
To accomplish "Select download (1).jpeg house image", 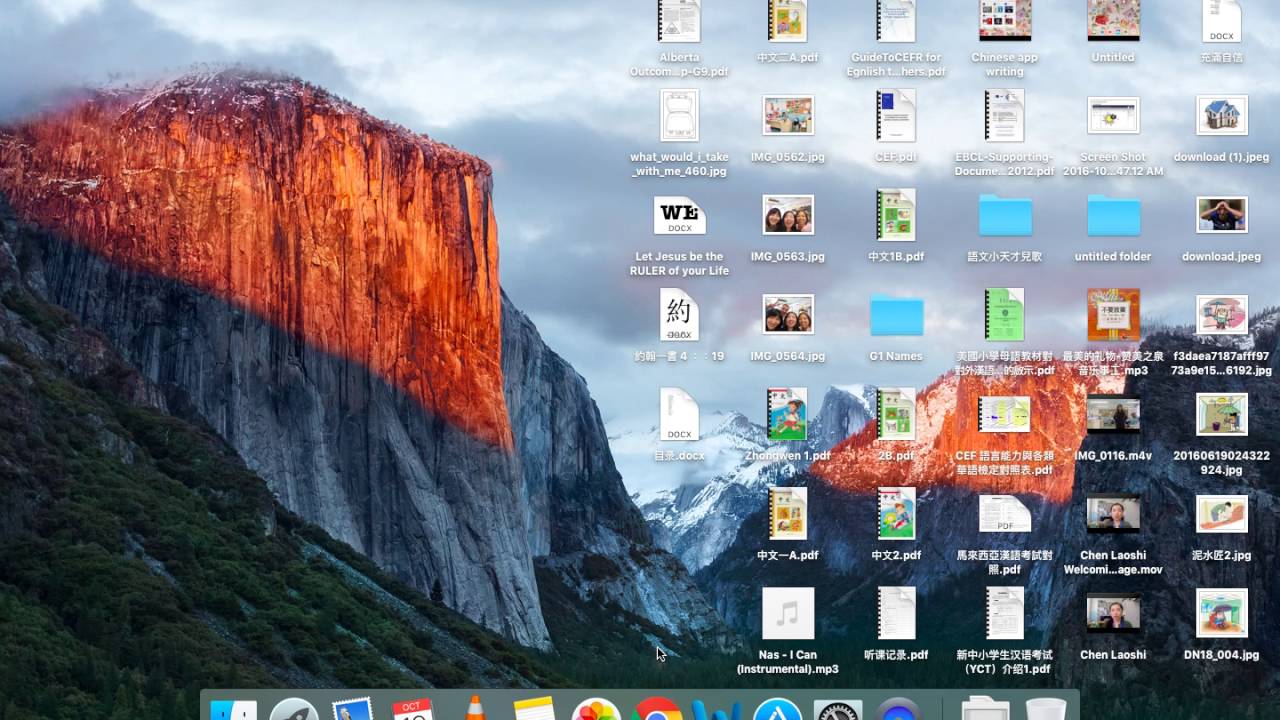I will tap(1221, 115).
